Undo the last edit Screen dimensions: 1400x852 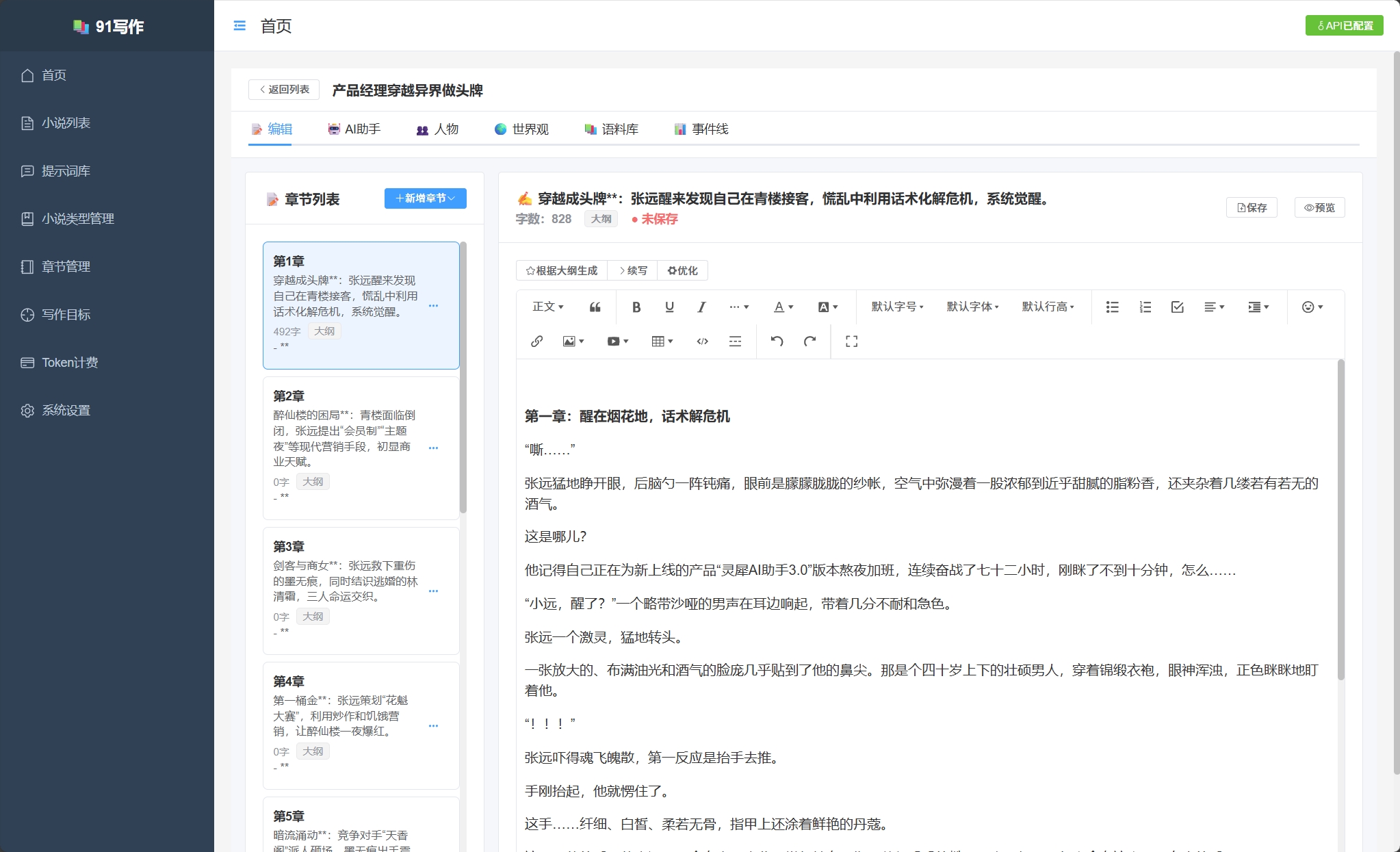click(777, 341)
